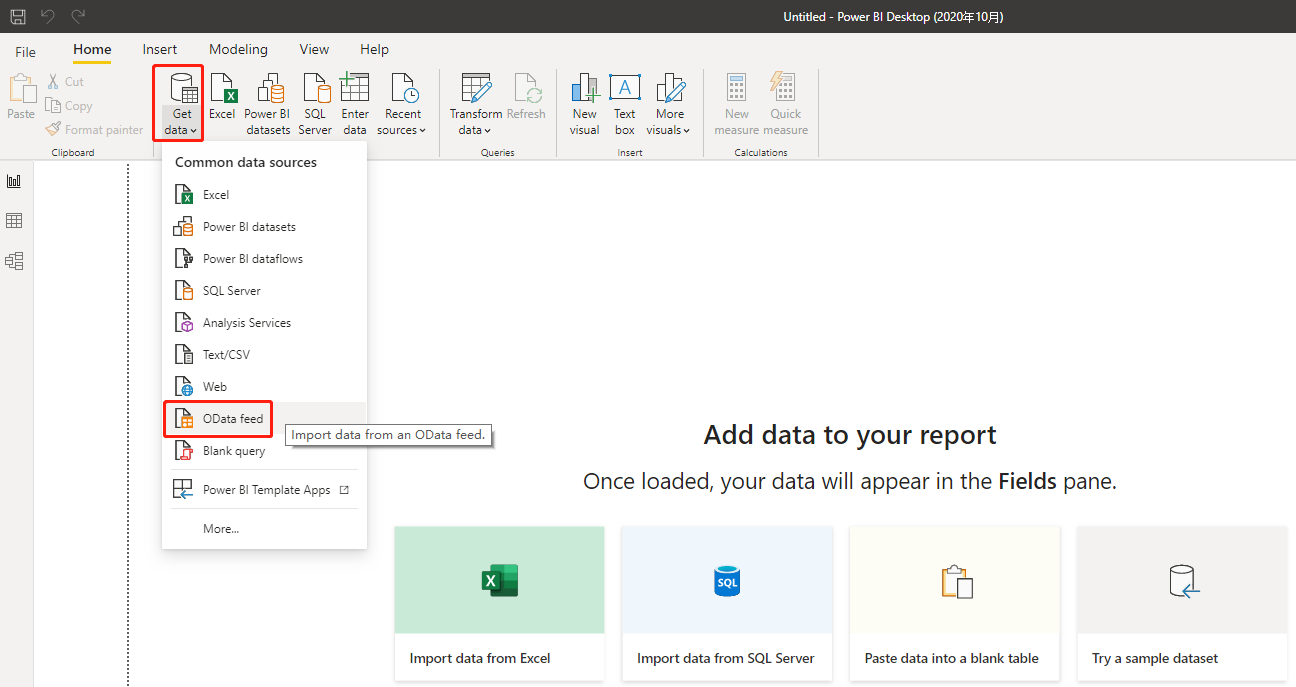Insert a Text box
1296x687 pixels.
point(625,104)
